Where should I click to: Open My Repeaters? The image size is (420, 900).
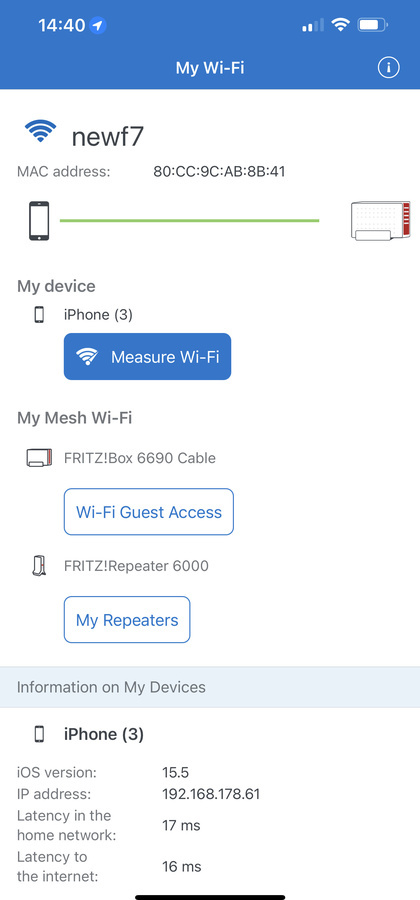tap(127, 620)
